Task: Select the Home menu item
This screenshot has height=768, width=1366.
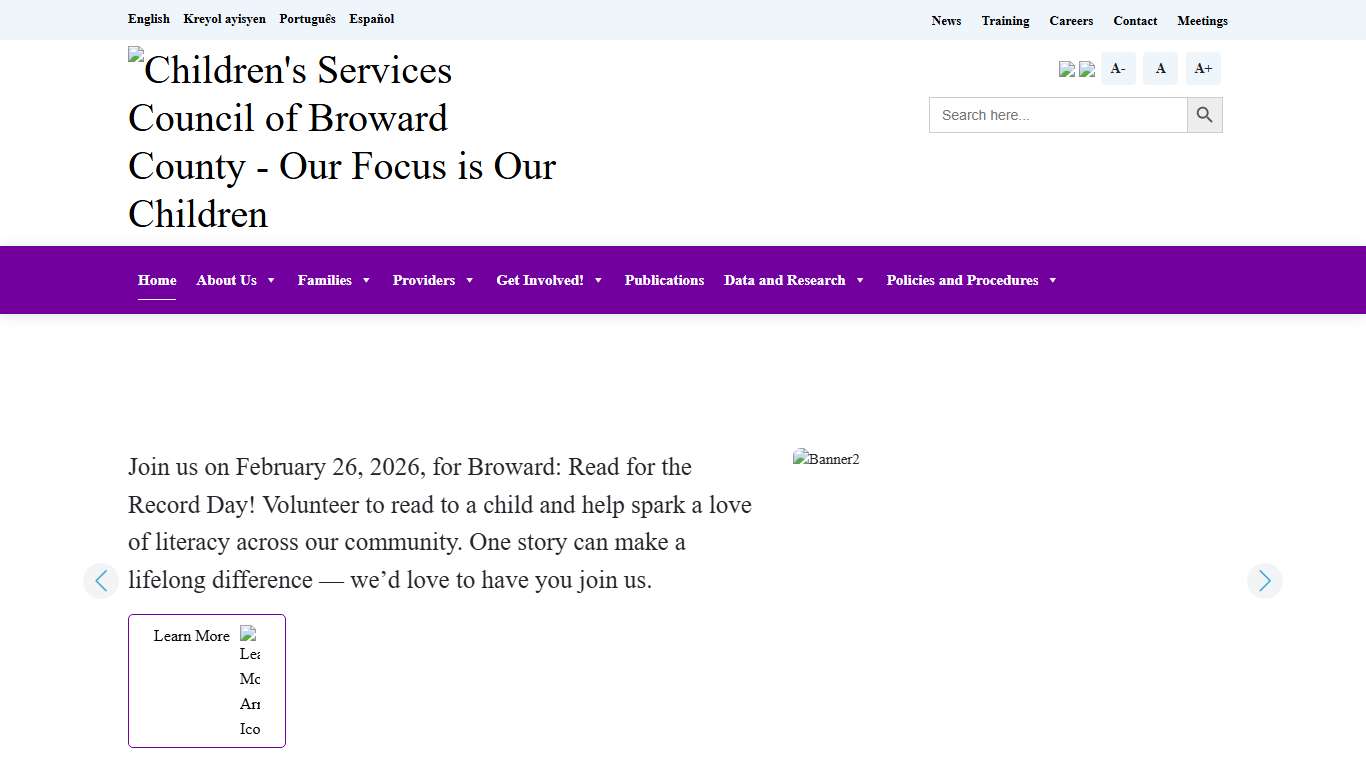Action: tap(156, 280)
